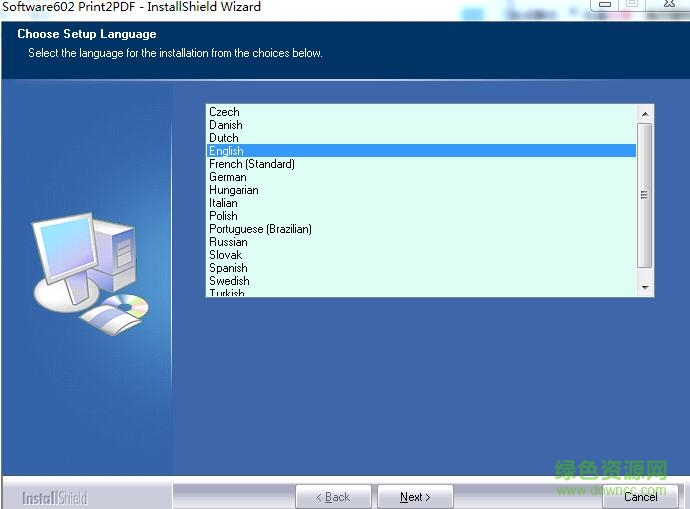Cancel the InstallShield Wizard

(x=640, y=497)
